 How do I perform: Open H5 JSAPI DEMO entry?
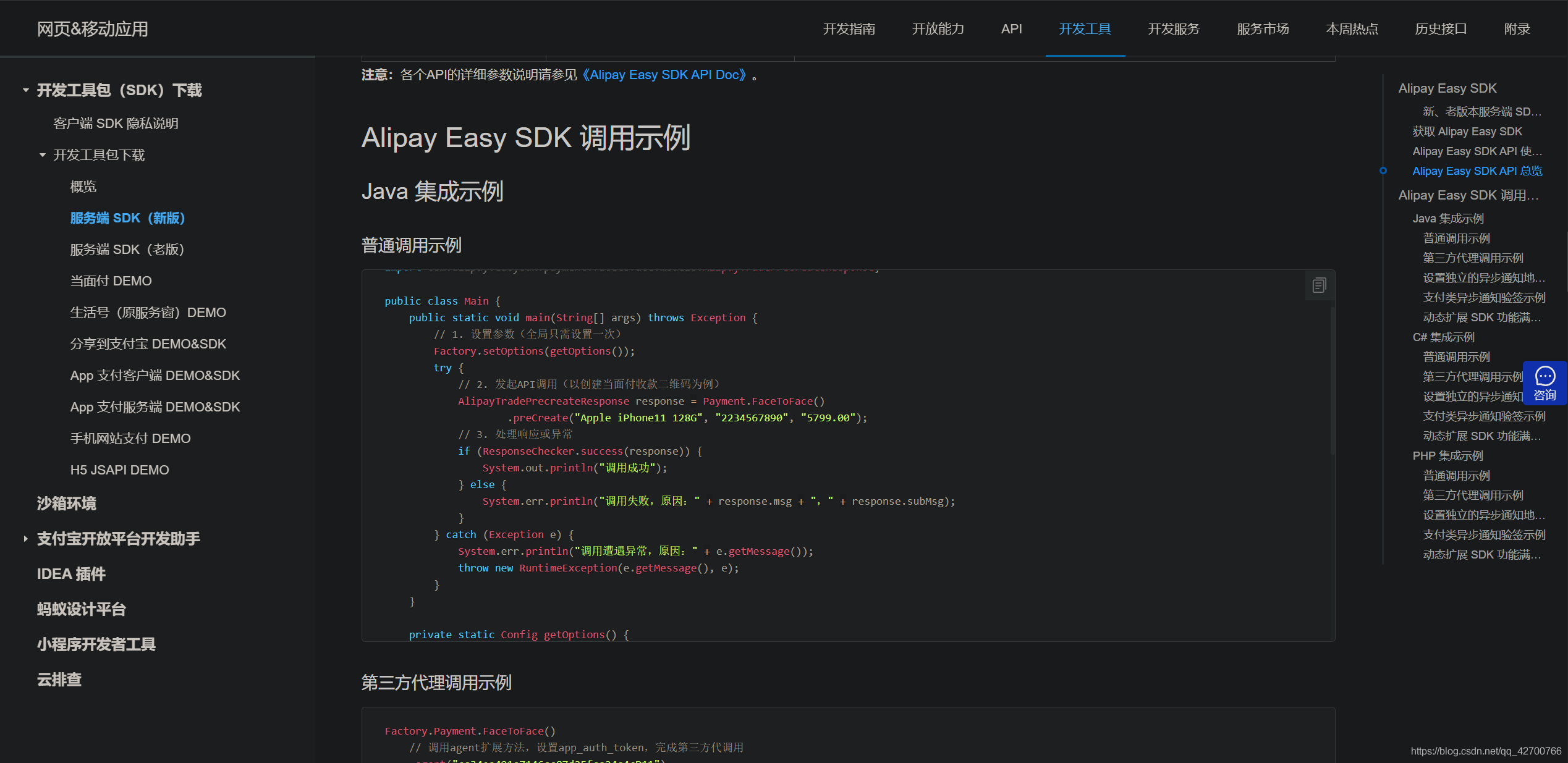coord(119,470)
